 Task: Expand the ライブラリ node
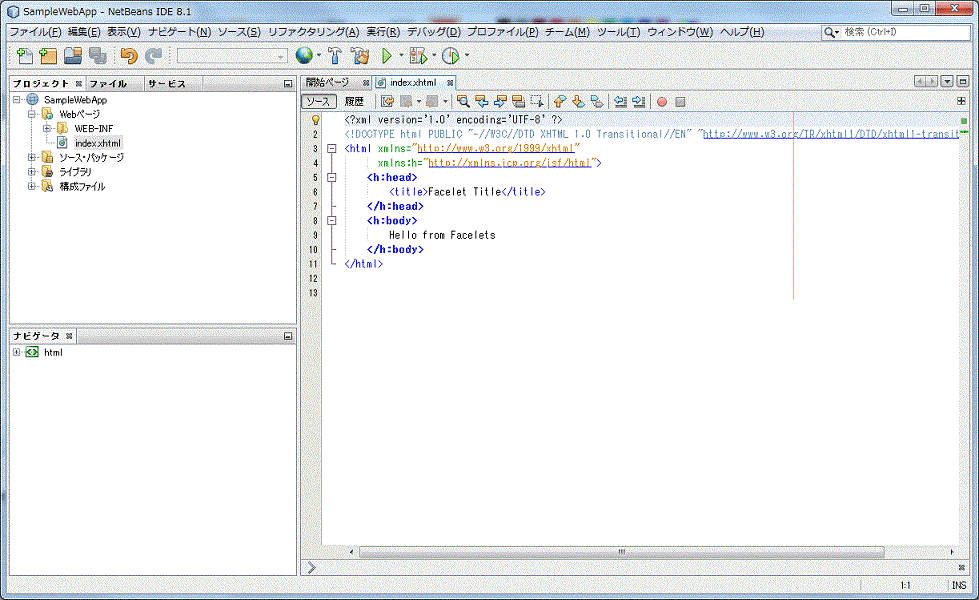tap(31, 172)
